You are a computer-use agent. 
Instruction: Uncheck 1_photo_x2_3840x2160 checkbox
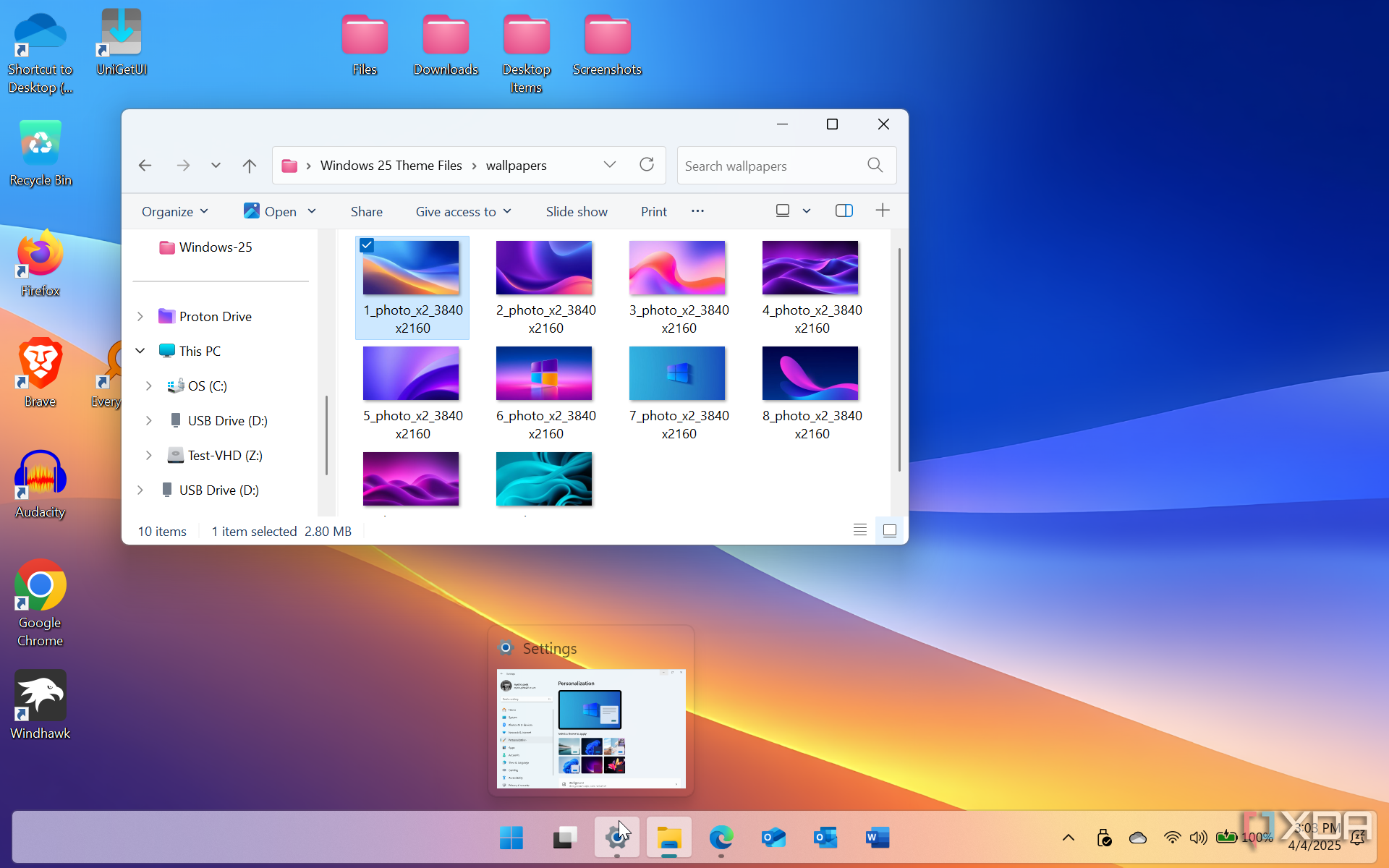(x=367, y=245)
